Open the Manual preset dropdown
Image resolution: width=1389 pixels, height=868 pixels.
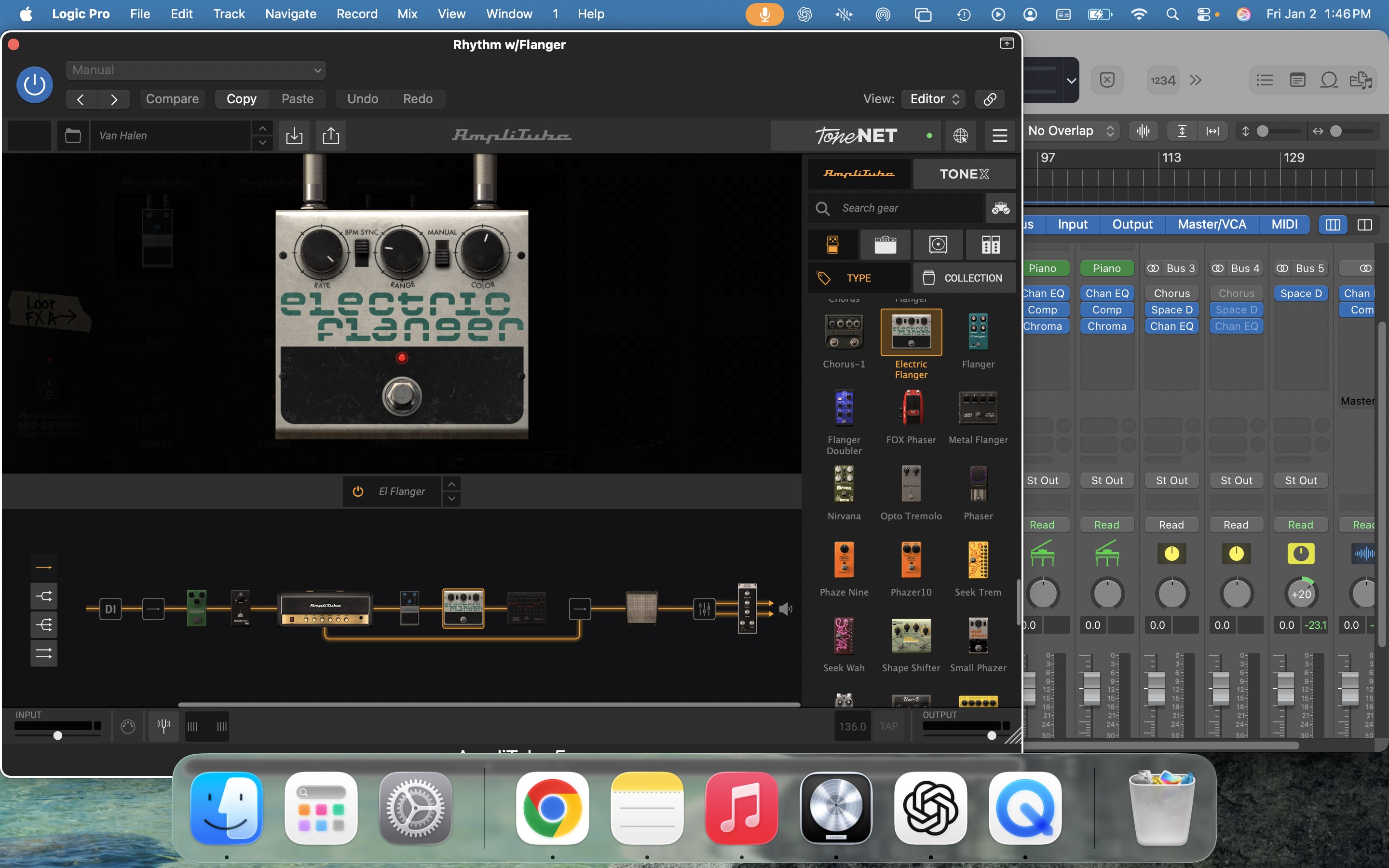click(x=196, y=70)
